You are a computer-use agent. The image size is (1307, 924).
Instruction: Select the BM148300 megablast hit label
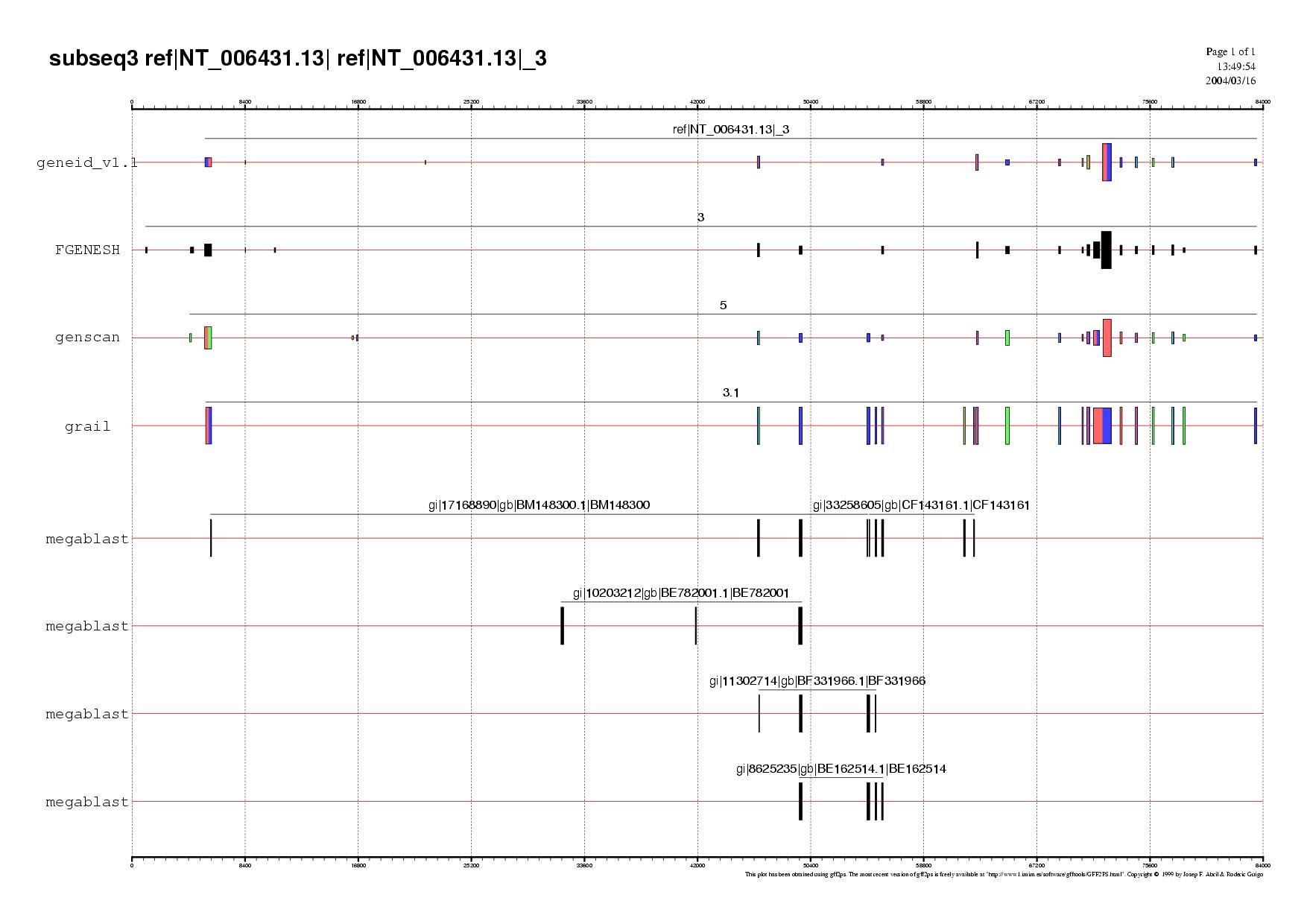(x=538, y=505)
